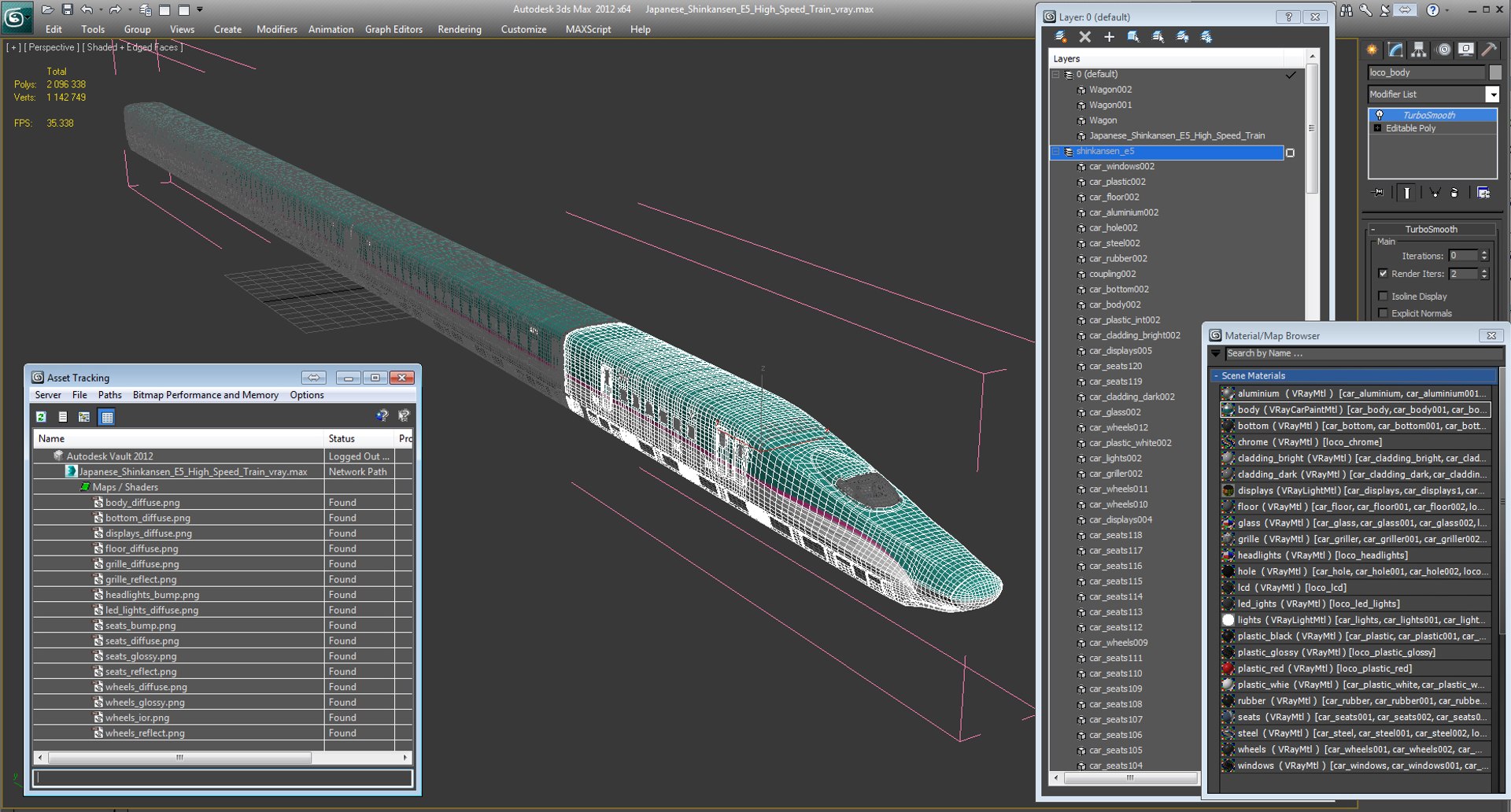Click loco_body object color swatch
The image size is (1511, 812).
[x=1495, y=72]
